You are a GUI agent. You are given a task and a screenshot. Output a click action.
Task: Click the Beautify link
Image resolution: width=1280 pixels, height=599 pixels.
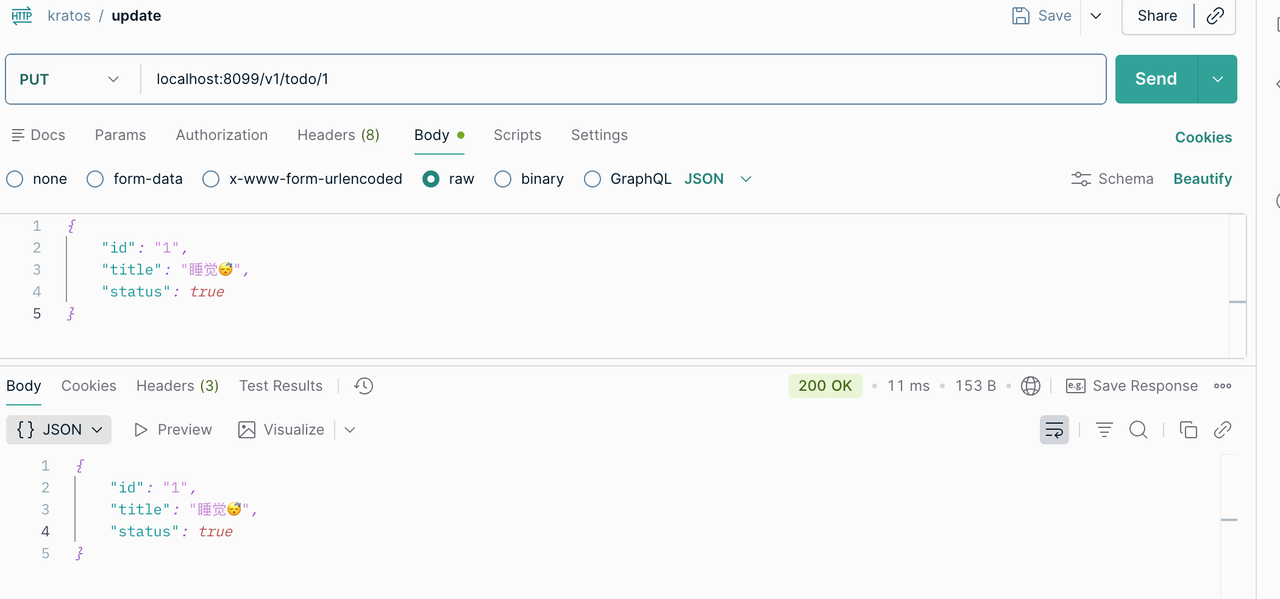click(1202, 179)
